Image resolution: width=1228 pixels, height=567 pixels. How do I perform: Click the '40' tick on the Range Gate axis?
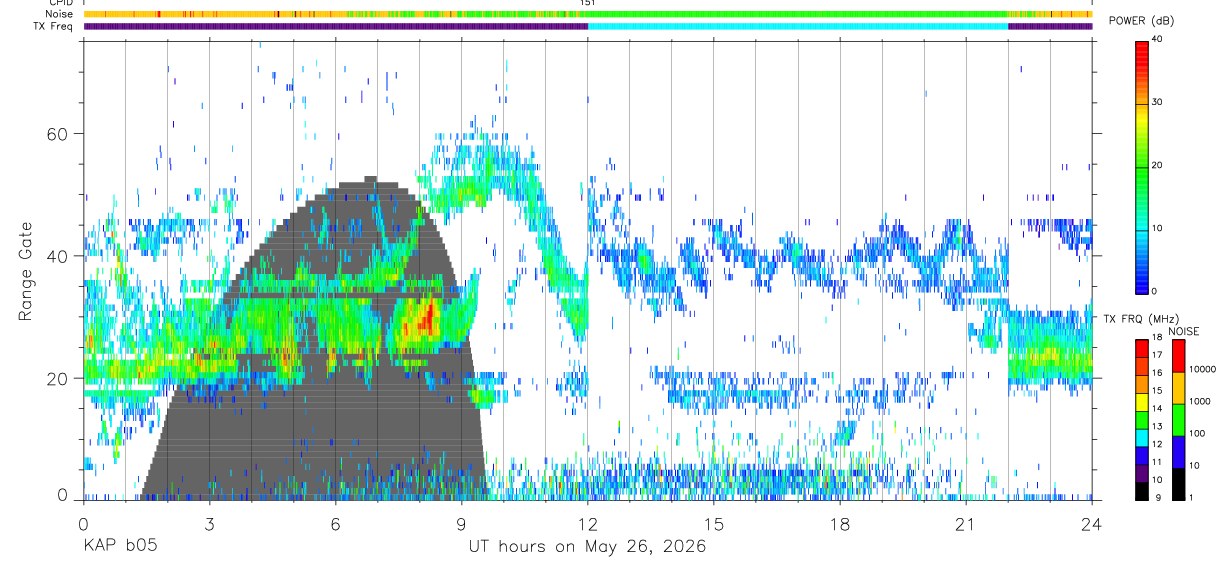(x=59, y=256)
